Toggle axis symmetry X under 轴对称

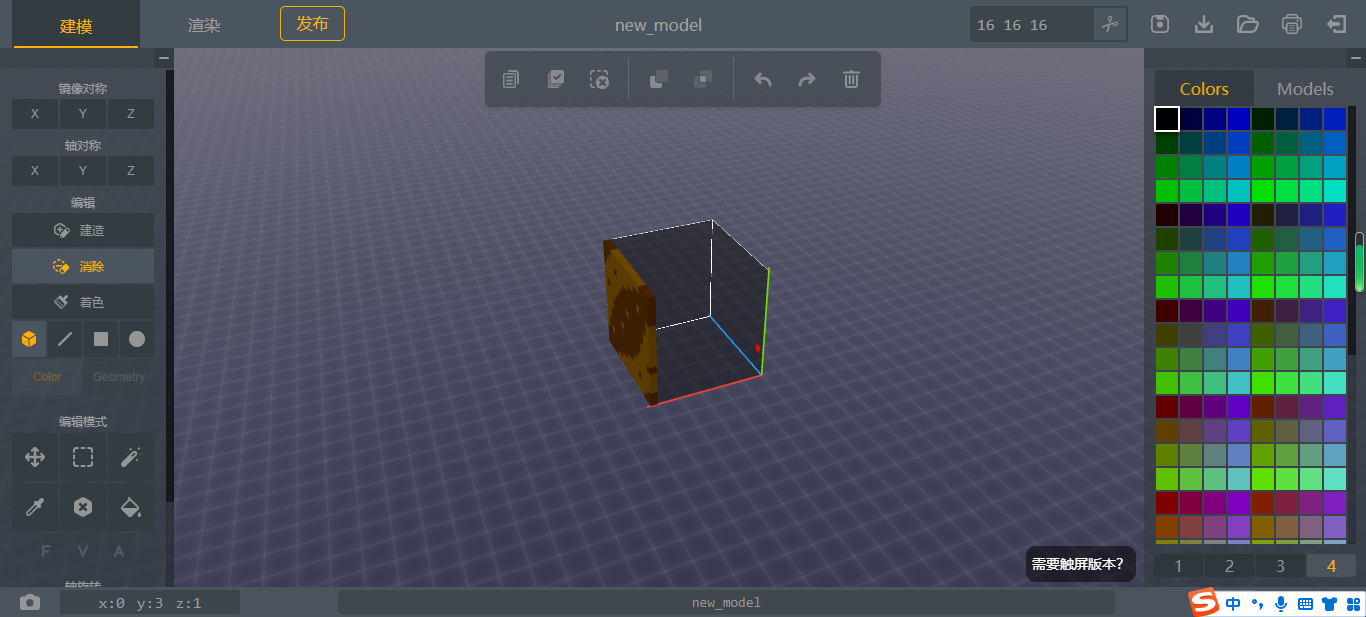(x=35, y=171)
